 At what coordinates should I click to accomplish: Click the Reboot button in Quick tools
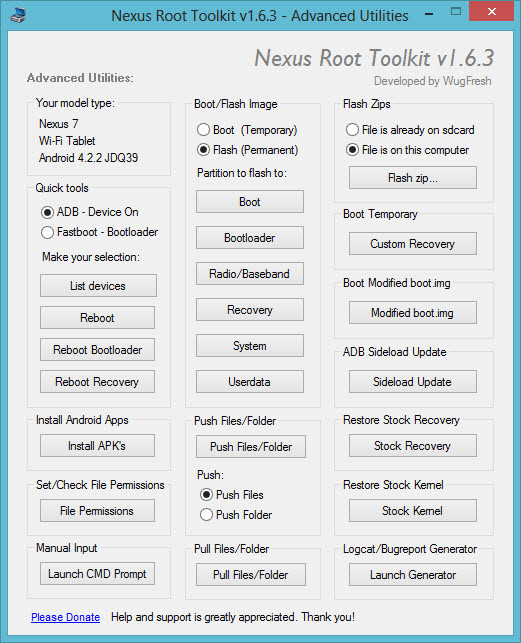tap(97, 318)
